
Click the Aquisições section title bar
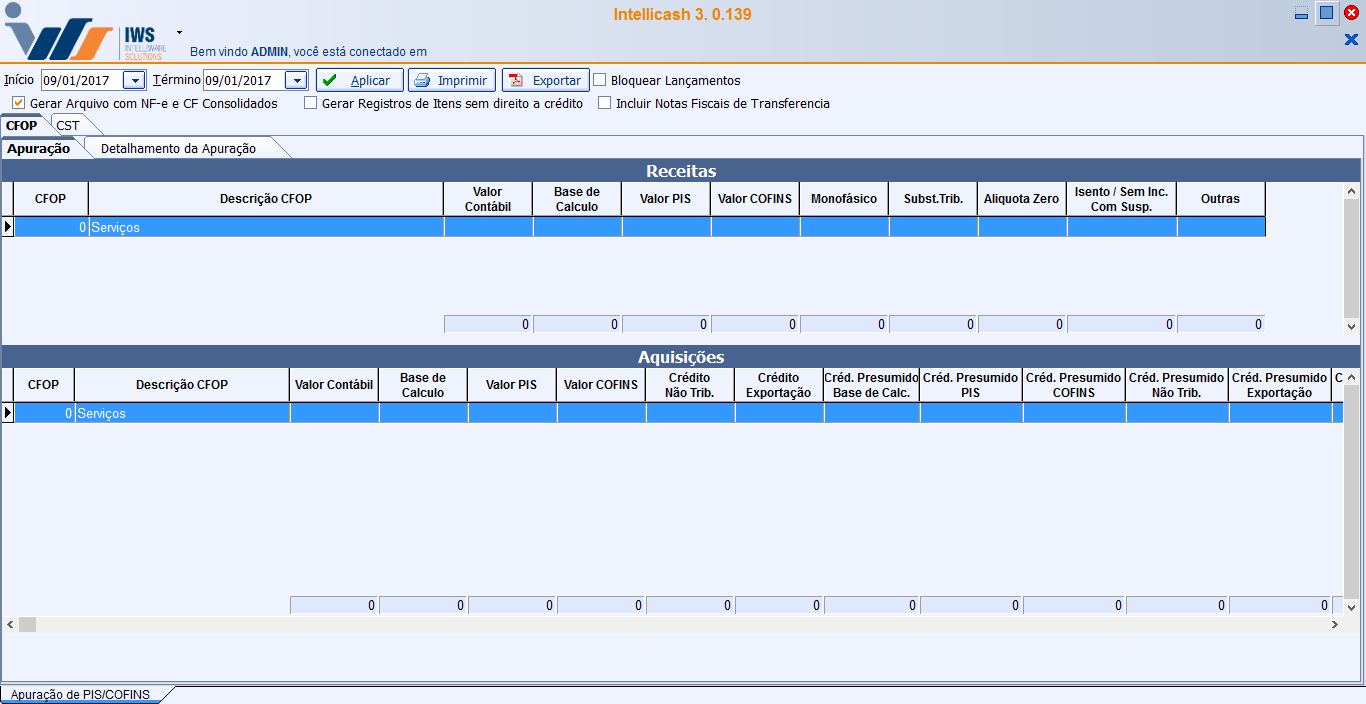point(681,357)
